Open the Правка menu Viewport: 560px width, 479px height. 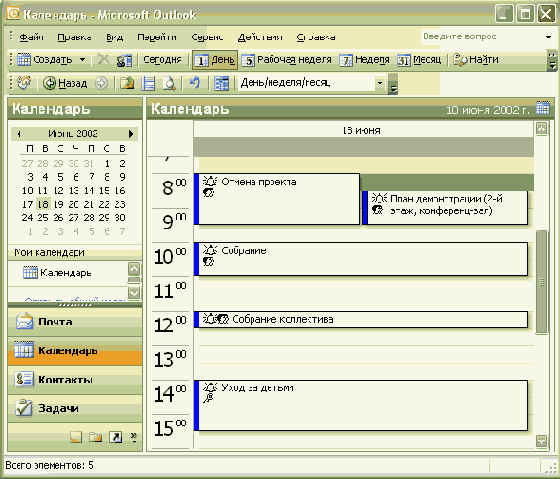pyautogui.click(x=74, y=37)
